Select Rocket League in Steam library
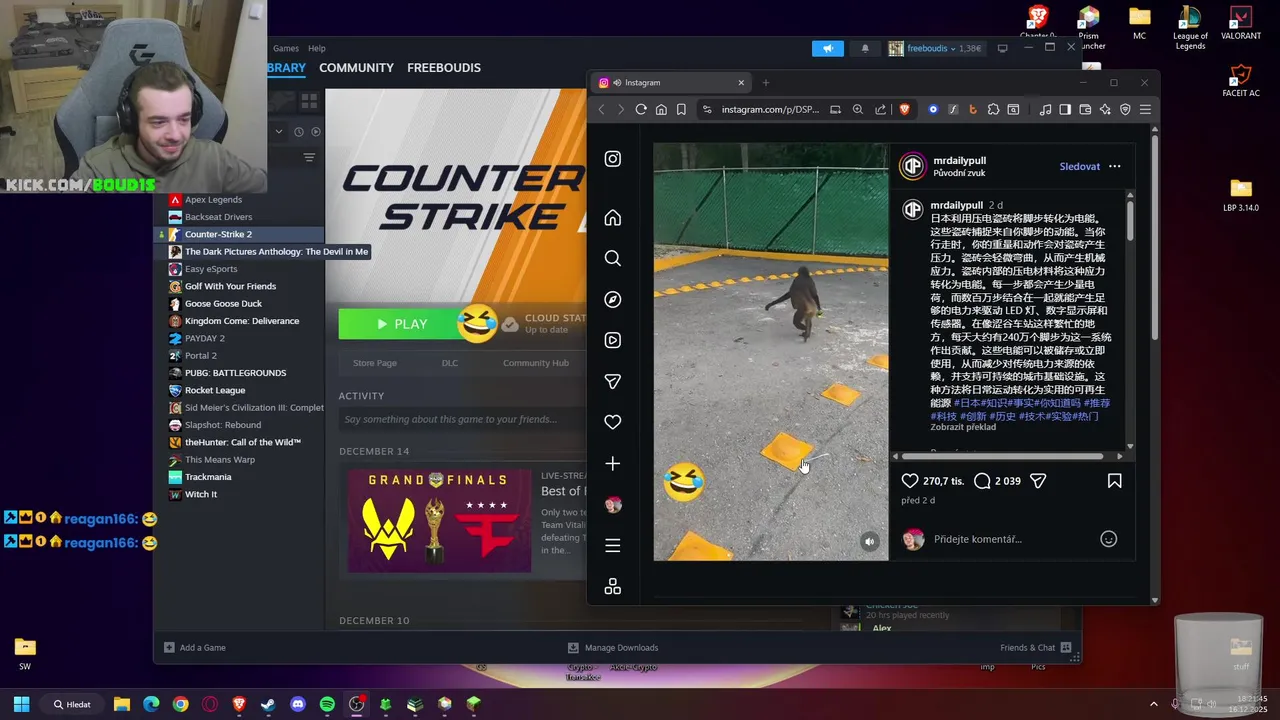This screenshot has width=1280, height=720. 215,390
